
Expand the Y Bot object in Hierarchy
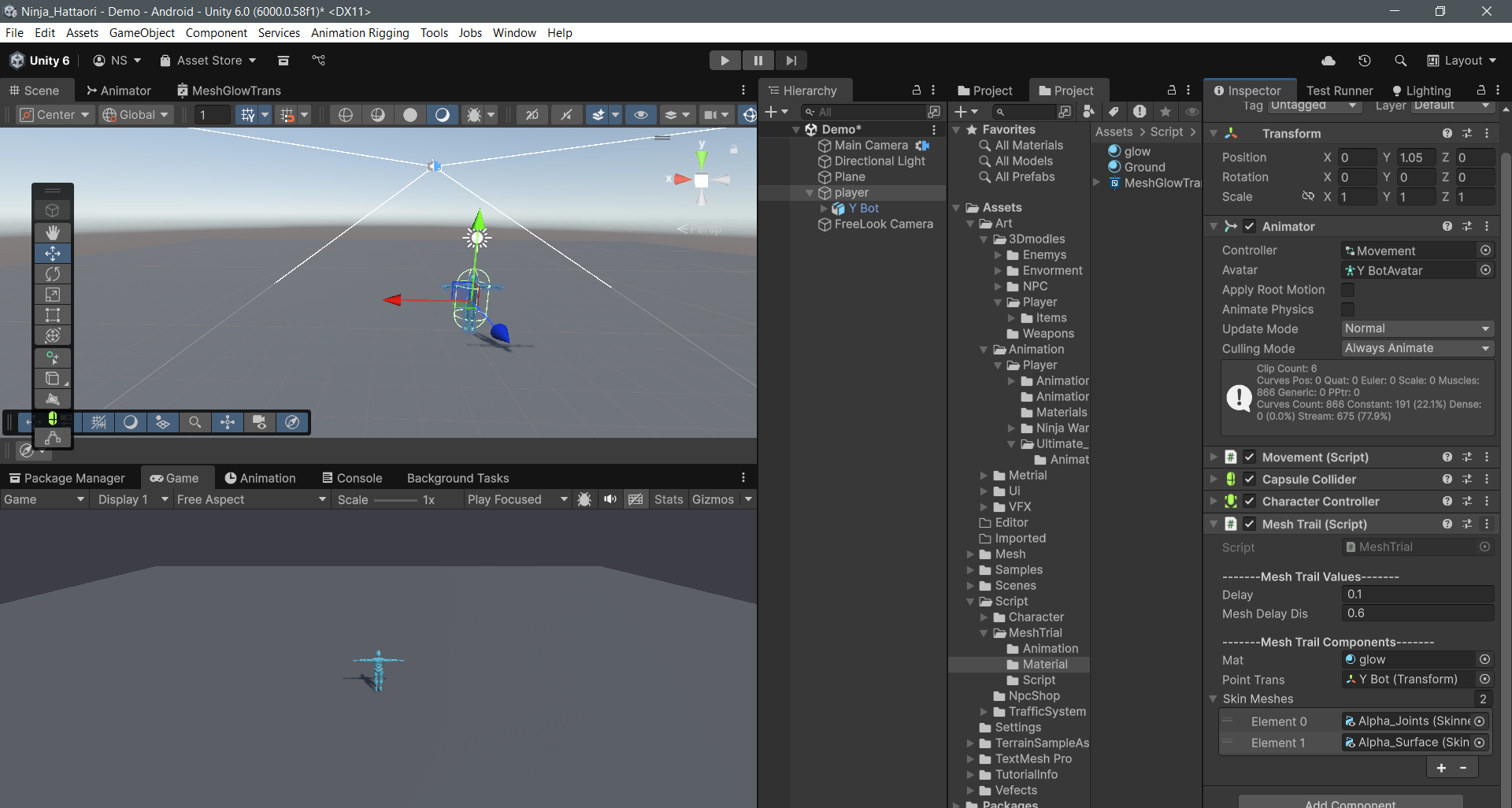[825, 208]
